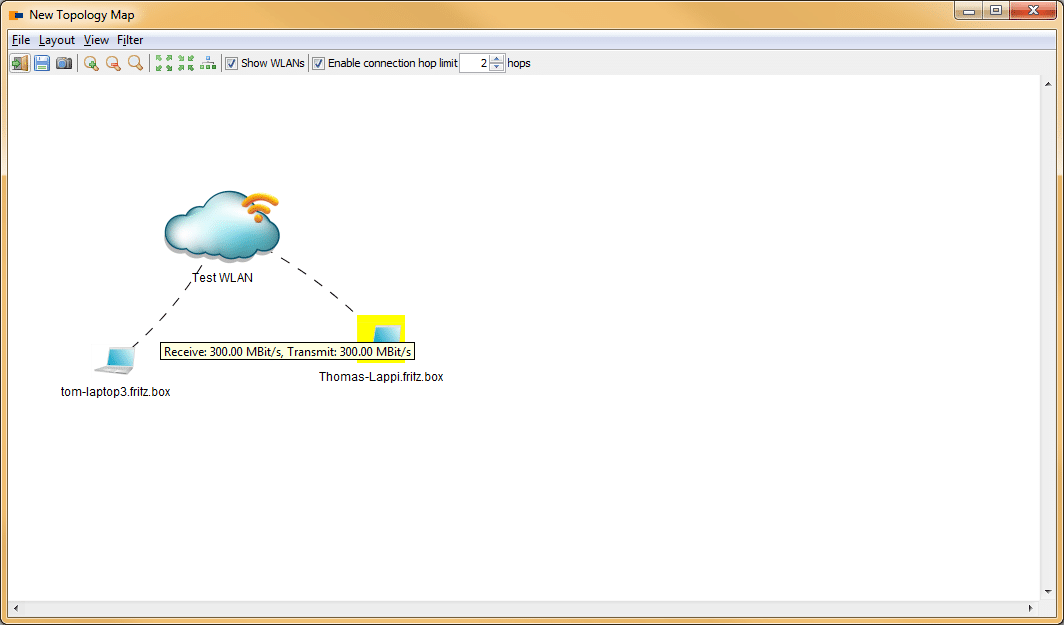
Task: Disable the connection hop limit checkbox
Action: coord(319,63)
